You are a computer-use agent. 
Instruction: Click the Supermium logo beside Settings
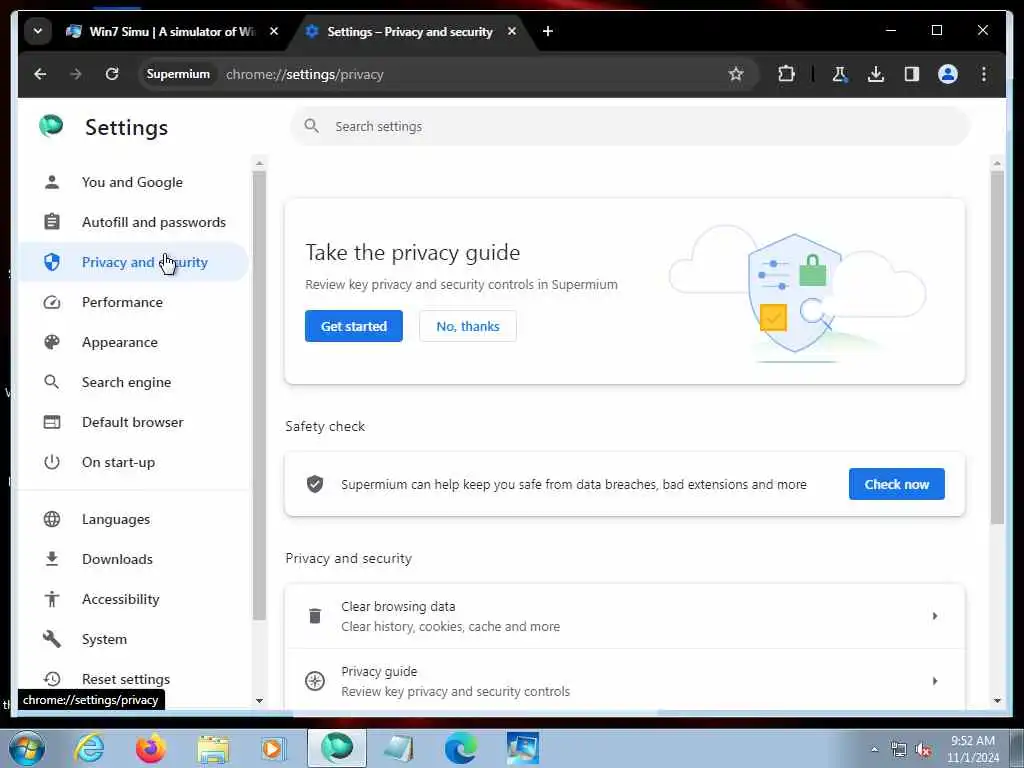[x=51, y=125]
